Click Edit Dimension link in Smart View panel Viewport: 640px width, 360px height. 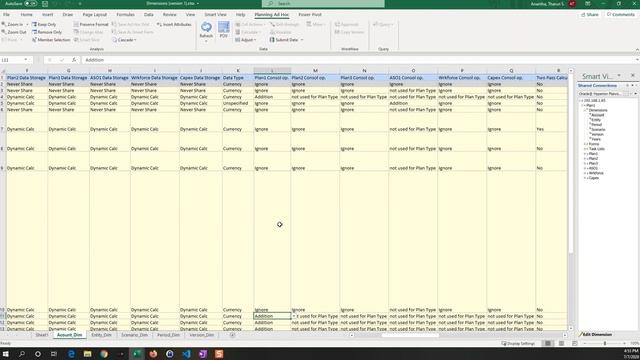click(x=597, y=334)
